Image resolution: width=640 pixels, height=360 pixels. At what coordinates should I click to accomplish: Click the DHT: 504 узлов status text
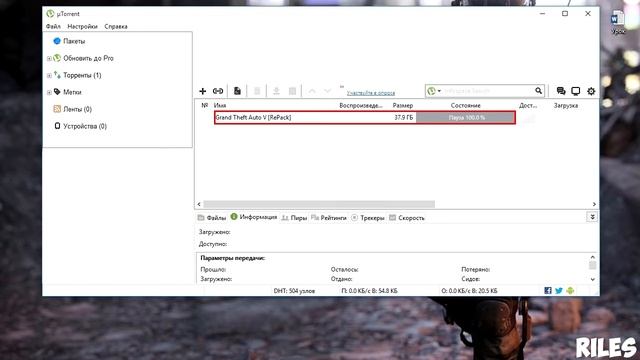294,291
